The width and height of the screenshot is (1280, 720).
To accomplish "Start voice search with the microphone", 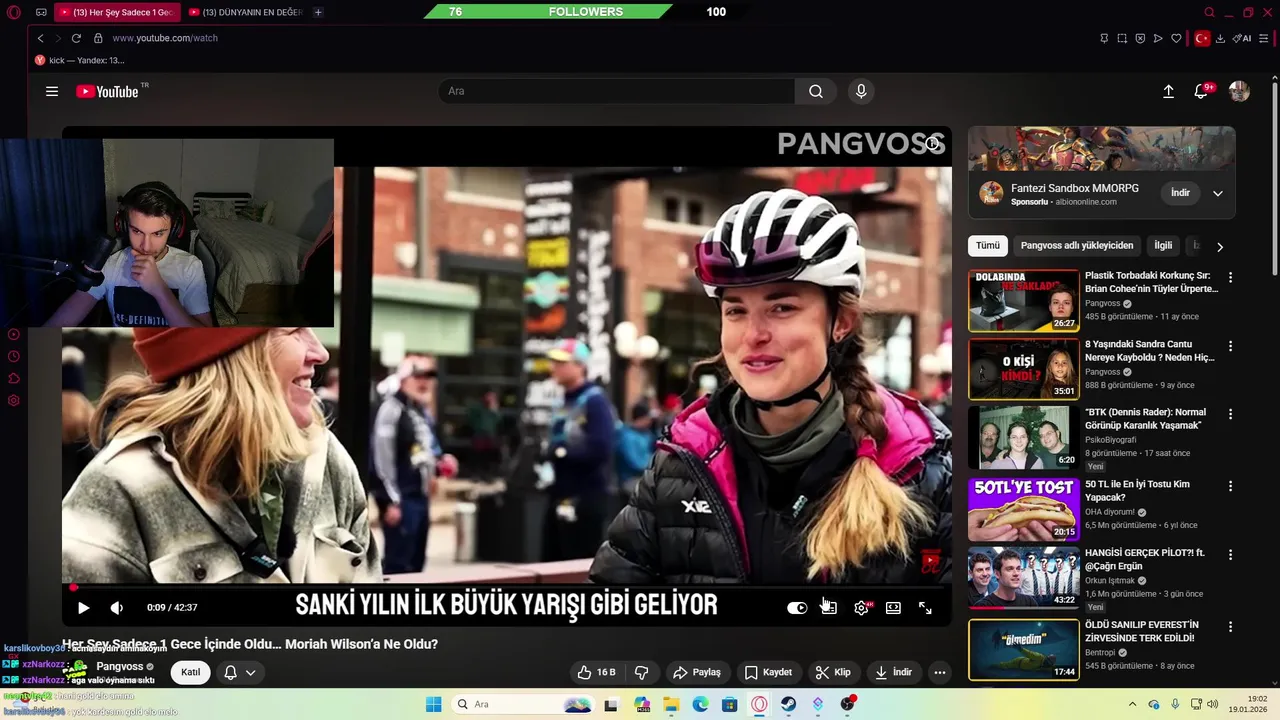I will tap(861, 91).
